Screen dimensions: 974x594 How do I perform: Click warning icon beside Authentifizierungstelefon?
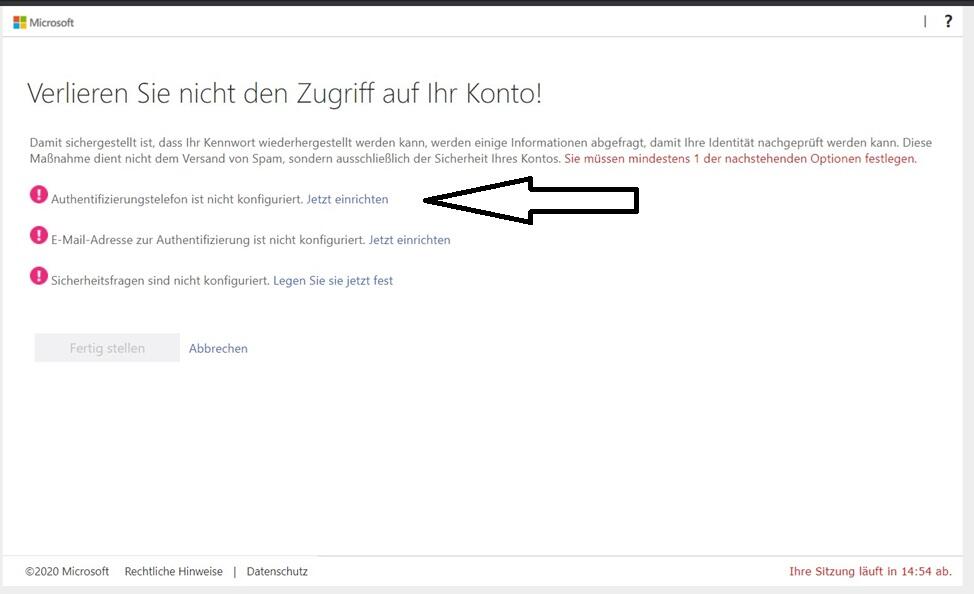click(39, 194)
